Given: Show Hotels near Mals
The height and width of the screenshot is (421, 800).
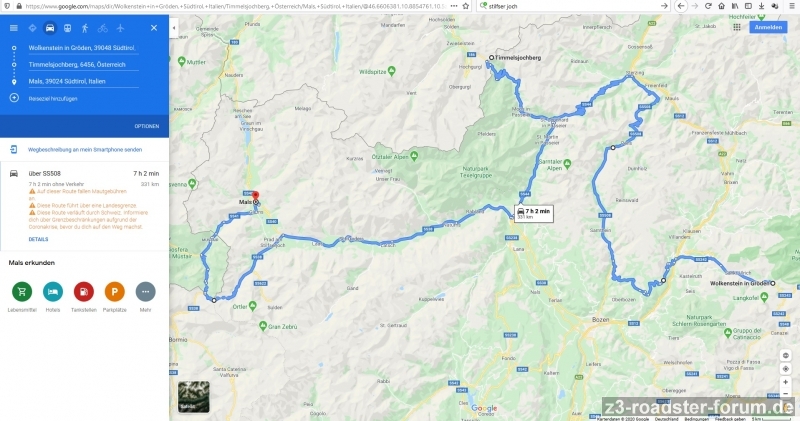Looking at the screenshot, I should click(x=53, y=291).
